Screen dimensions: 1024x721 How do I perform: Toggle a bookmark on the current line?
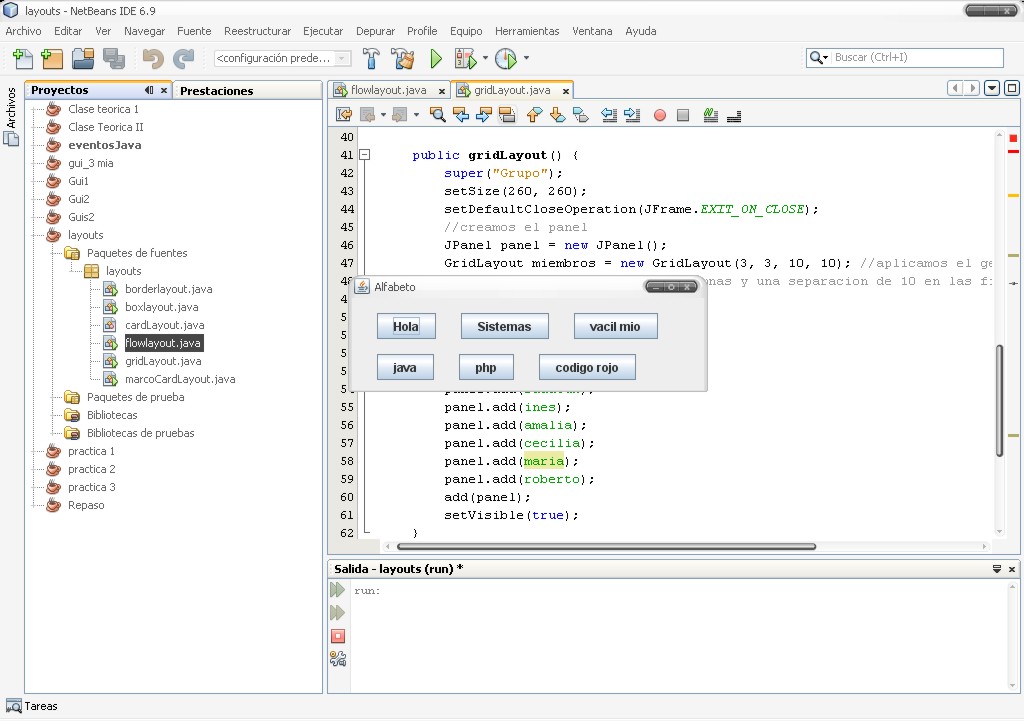[581, 114]
